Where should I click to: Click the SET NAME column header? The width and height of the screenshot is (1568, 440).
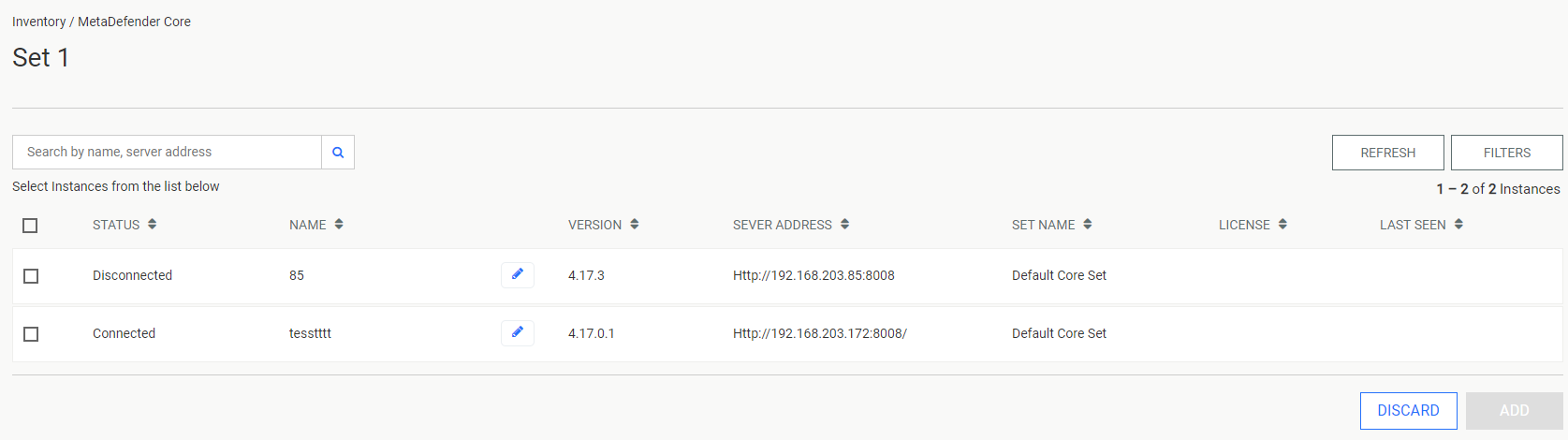pos(1044,225)
